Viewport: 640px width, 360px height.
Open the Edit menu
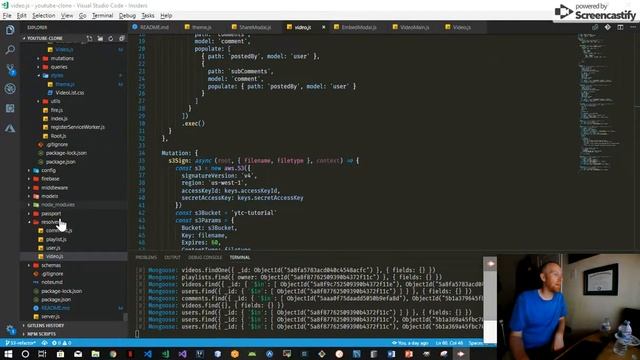pos(22,16)
